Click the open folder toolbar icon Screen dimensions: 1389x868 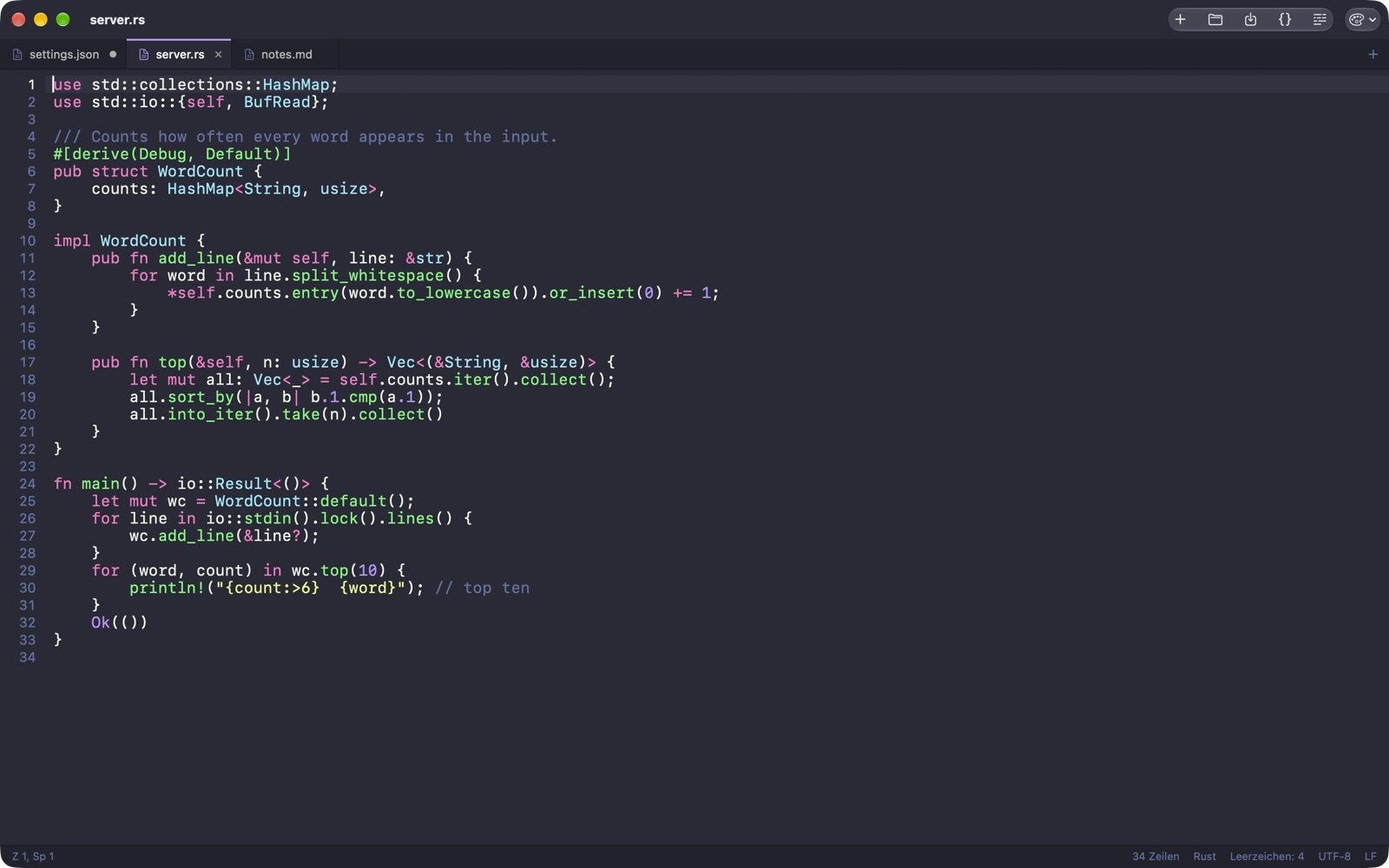pos(1215,19)
